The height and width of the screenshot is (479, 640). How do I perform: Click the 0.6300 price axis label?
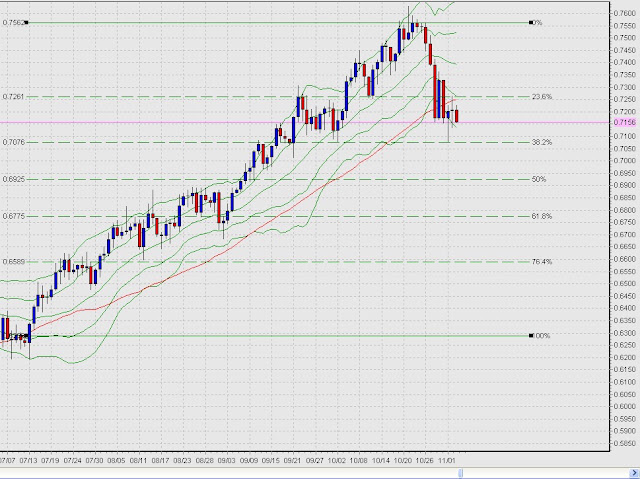[624, 333]
